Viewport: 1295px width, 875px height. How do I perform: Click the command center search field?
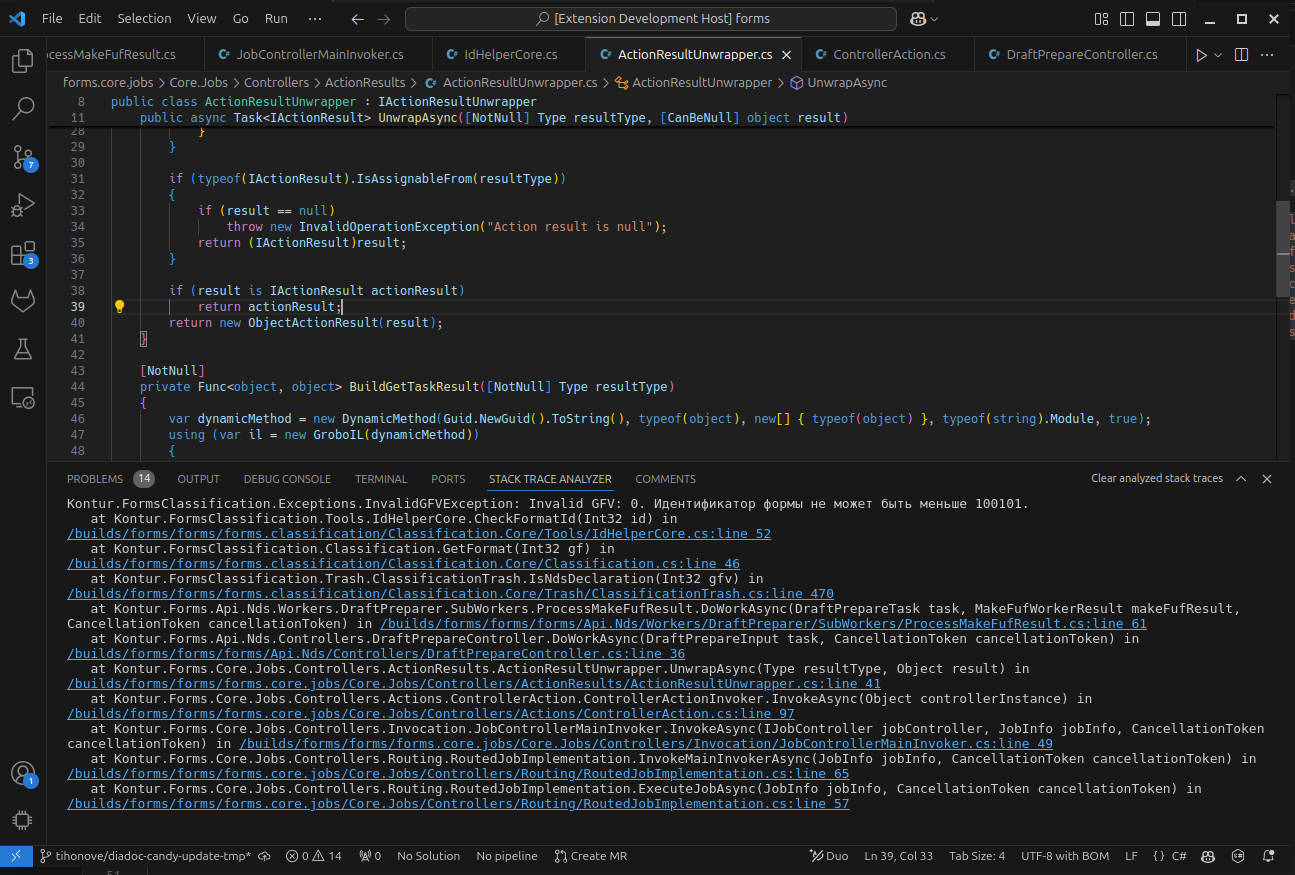point(650,18)
